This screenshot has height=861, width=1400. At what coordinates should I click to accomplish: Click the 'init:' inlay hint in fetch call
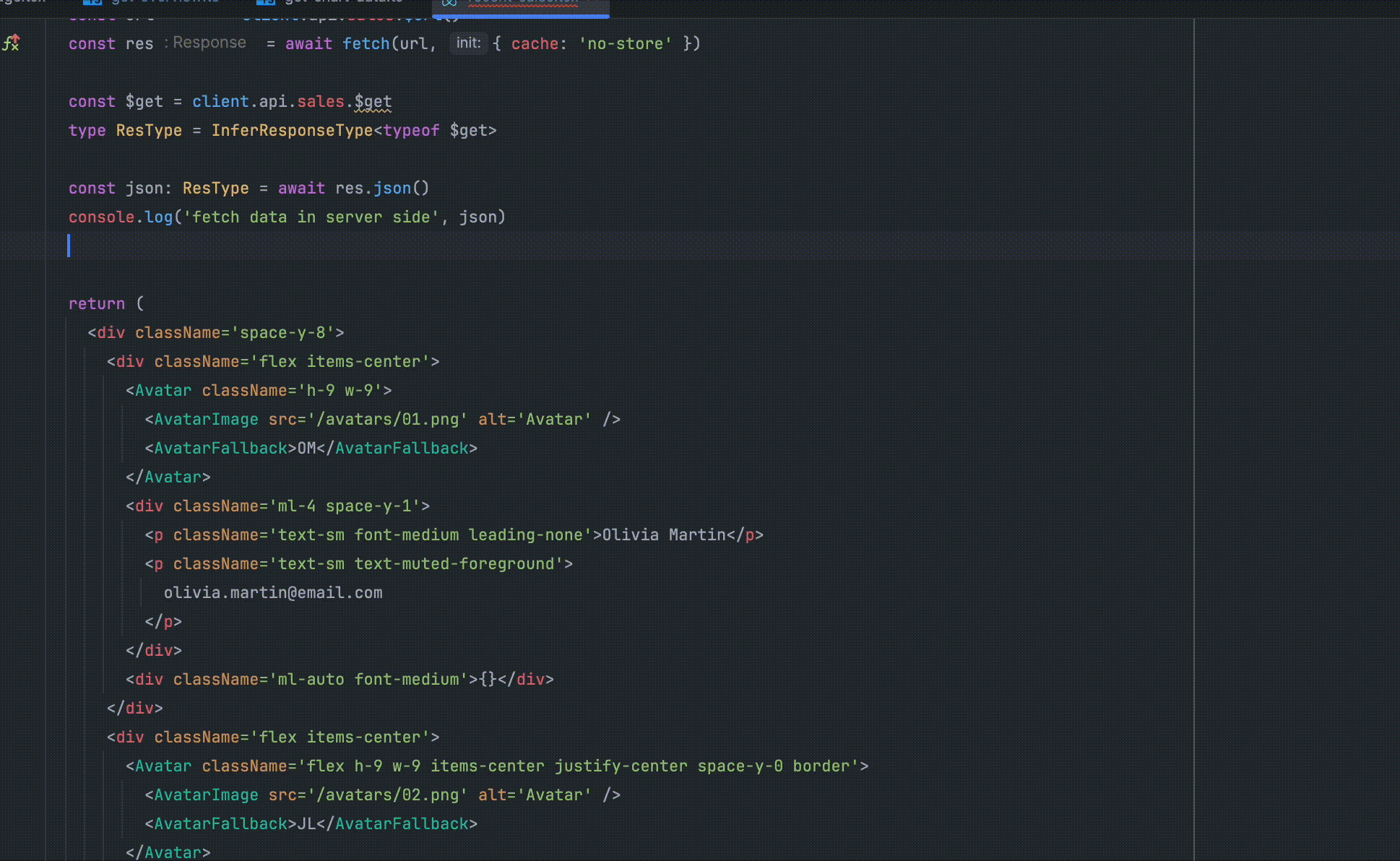pos(468,43)
